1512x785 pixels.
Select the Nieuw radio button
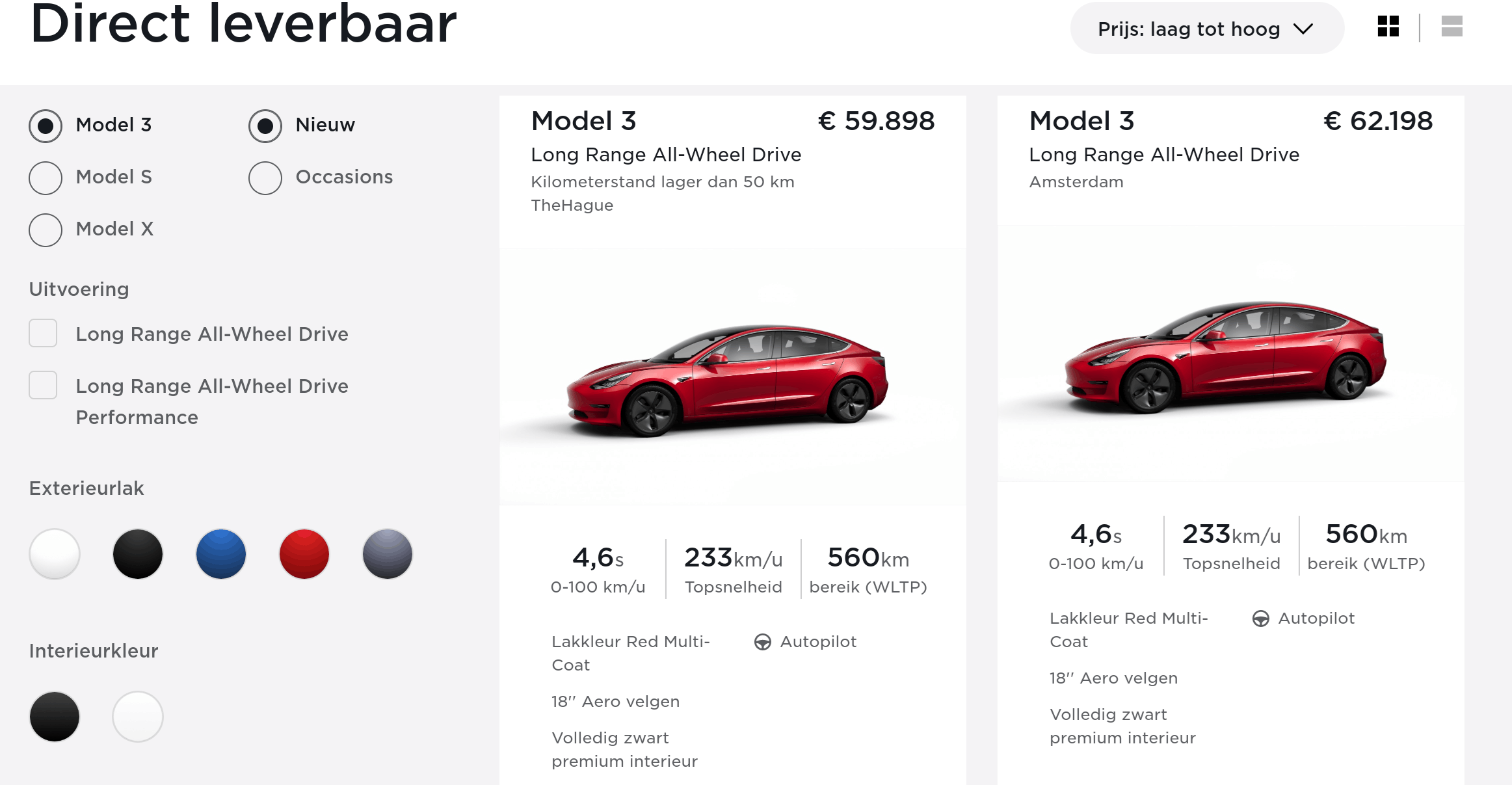[265, 126]
